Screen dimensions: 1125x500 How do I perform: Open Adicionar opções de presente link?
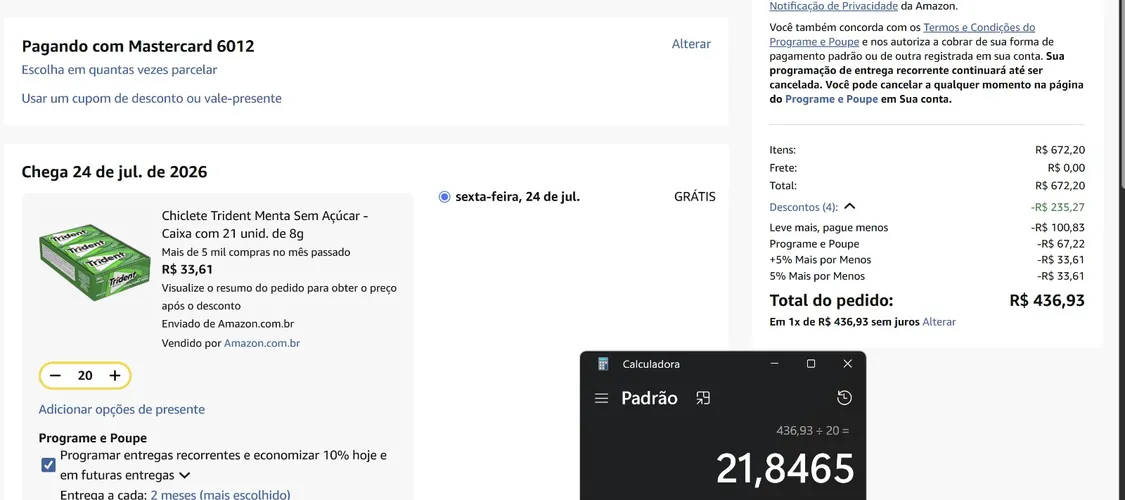121,410
